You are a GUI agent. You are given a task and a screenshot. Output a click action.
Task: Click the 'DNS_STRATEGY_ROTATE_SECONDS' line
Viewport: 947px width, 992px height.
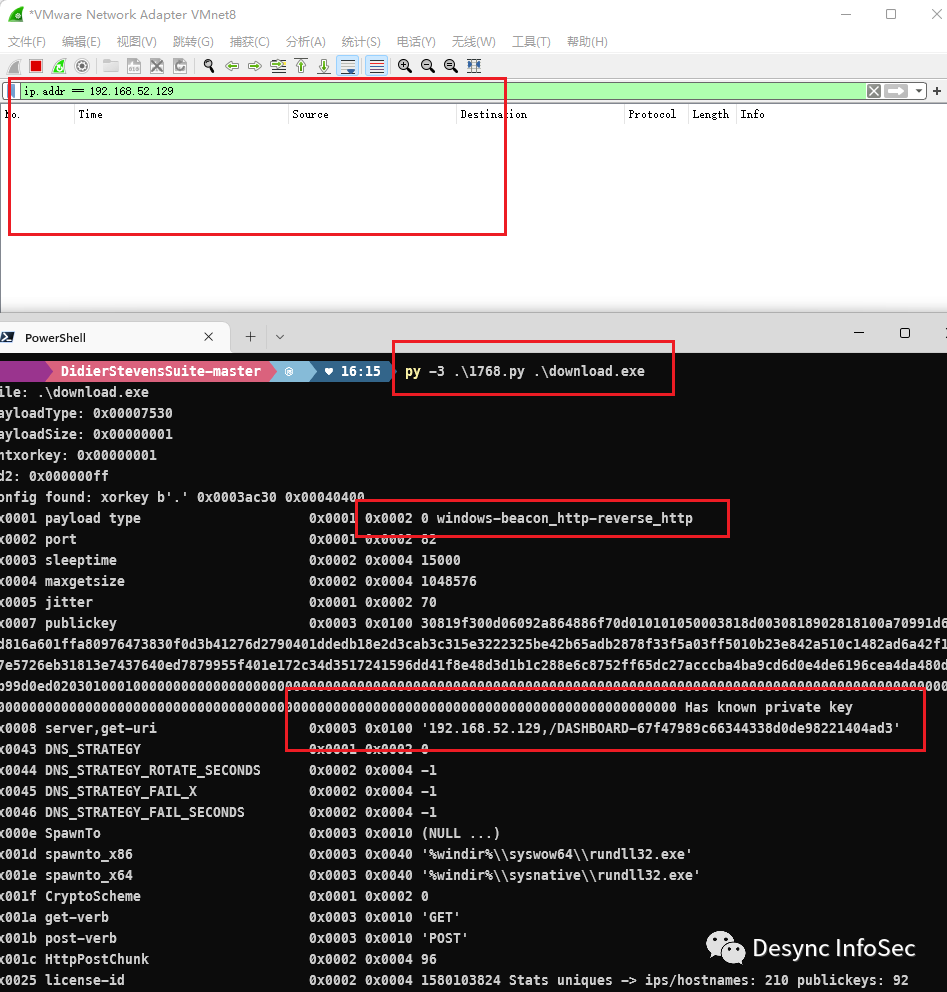(x=218, y=771)
